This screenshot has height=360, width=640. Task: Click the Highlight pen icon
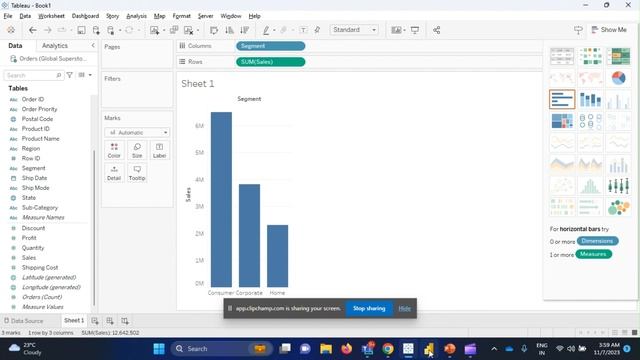266,30
